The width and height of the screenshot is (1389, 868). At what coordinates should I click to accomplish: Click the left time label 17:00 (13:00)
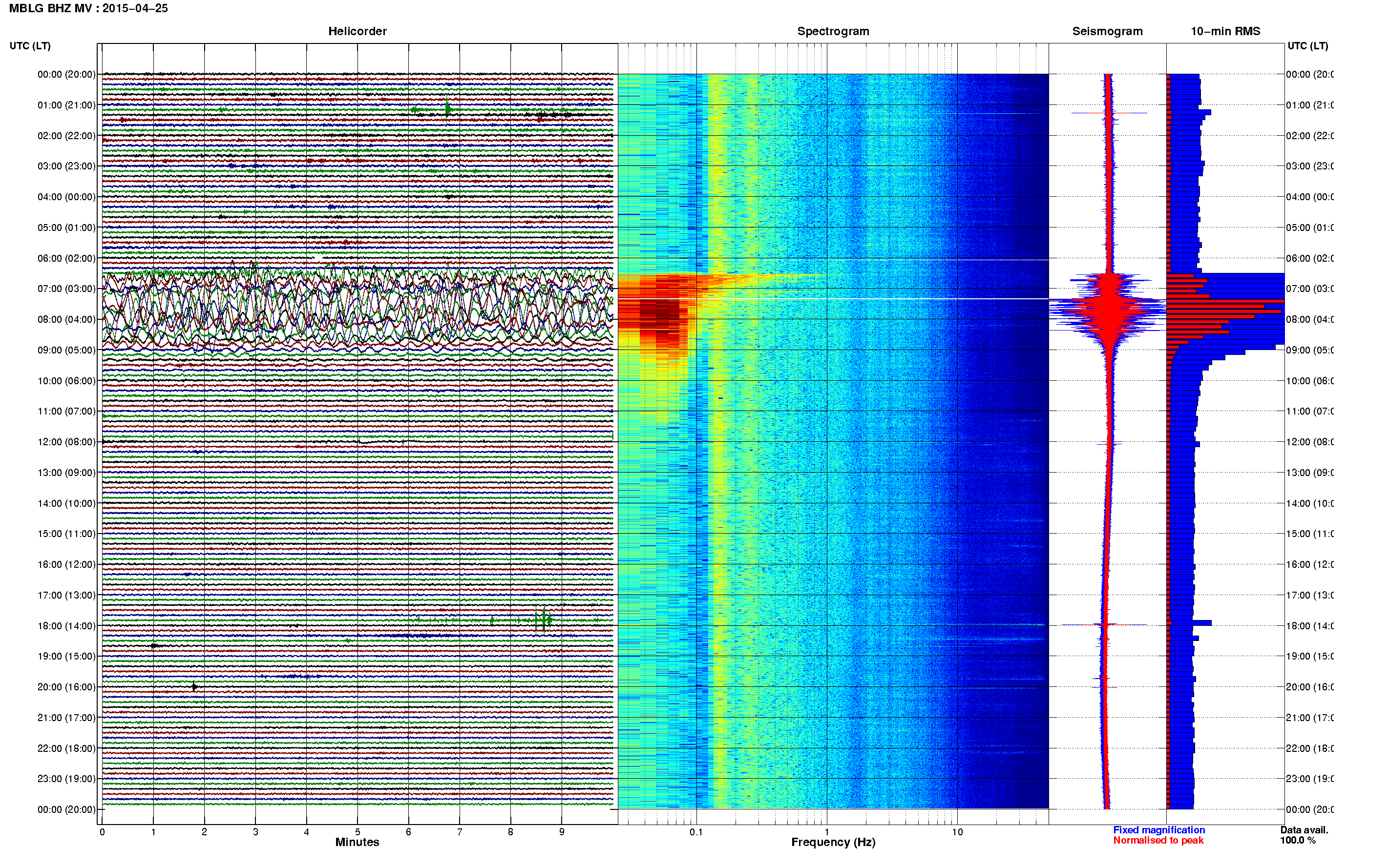66,595
